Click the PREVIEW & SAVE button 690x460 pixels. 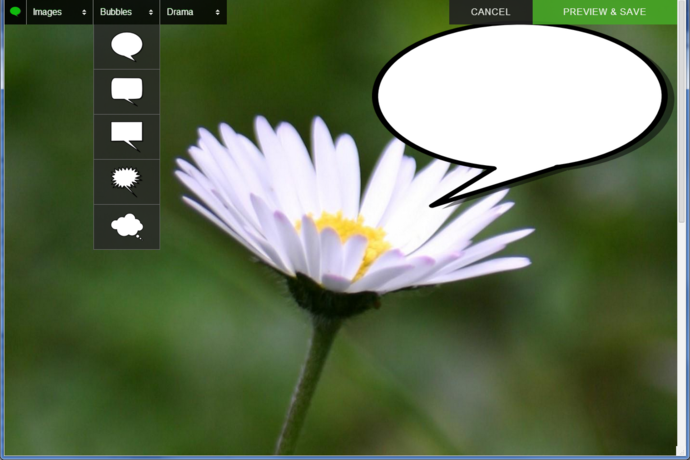[x=604, y=12]
